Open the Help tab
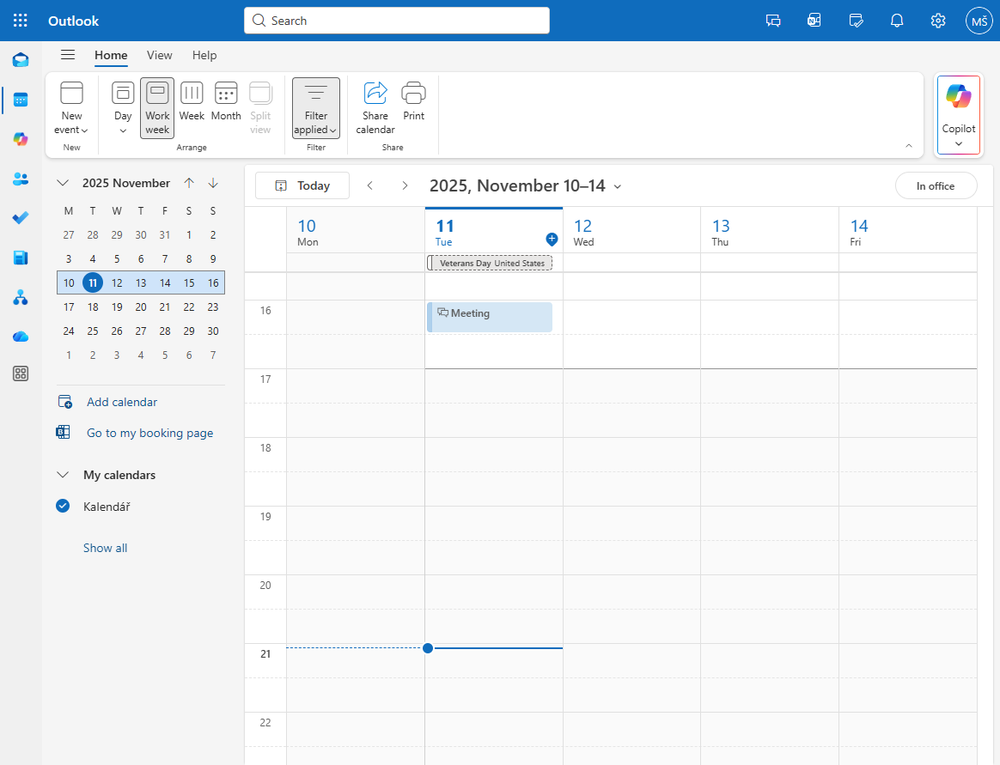The height and width of the screenshot is (765, 1000). 204,55
